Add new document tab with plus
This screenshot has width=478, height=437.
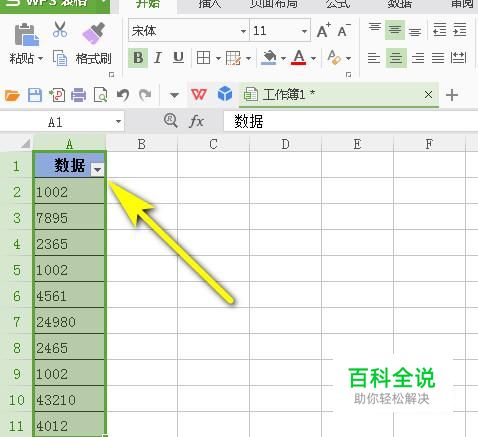click(452, 95)
